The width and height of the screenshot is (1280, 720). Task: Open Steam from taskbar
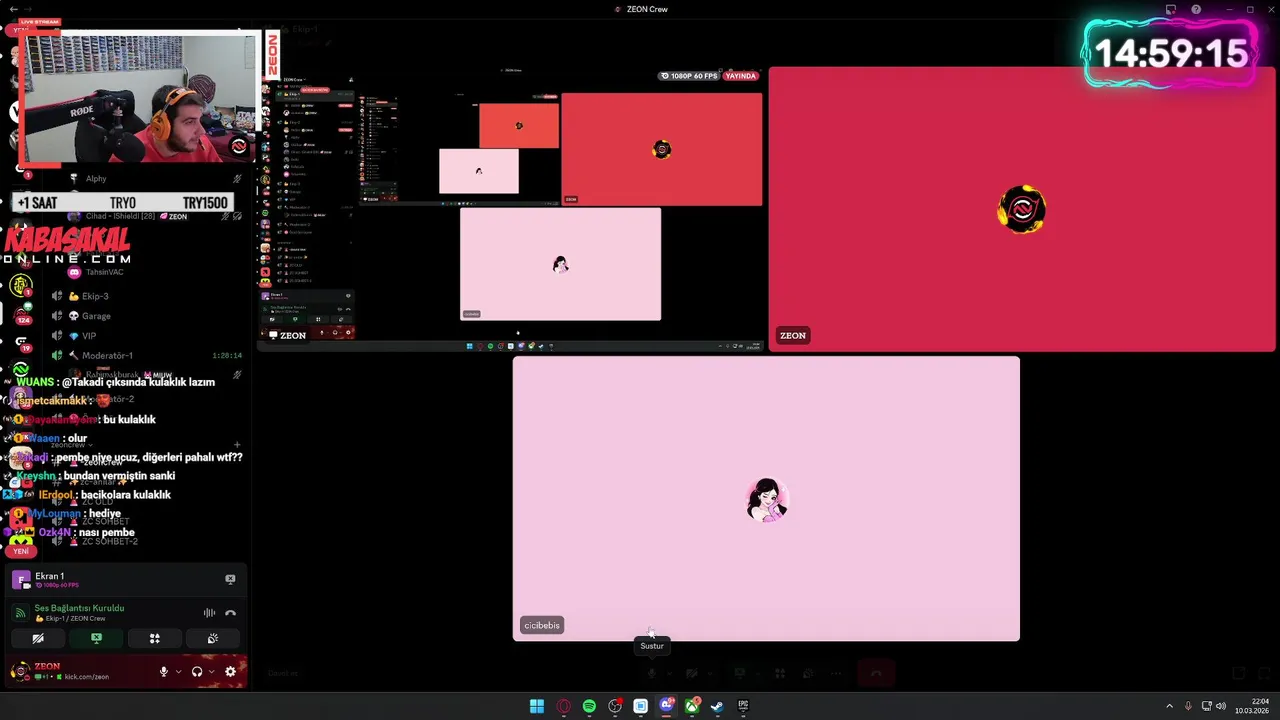[x=717, y=706]
